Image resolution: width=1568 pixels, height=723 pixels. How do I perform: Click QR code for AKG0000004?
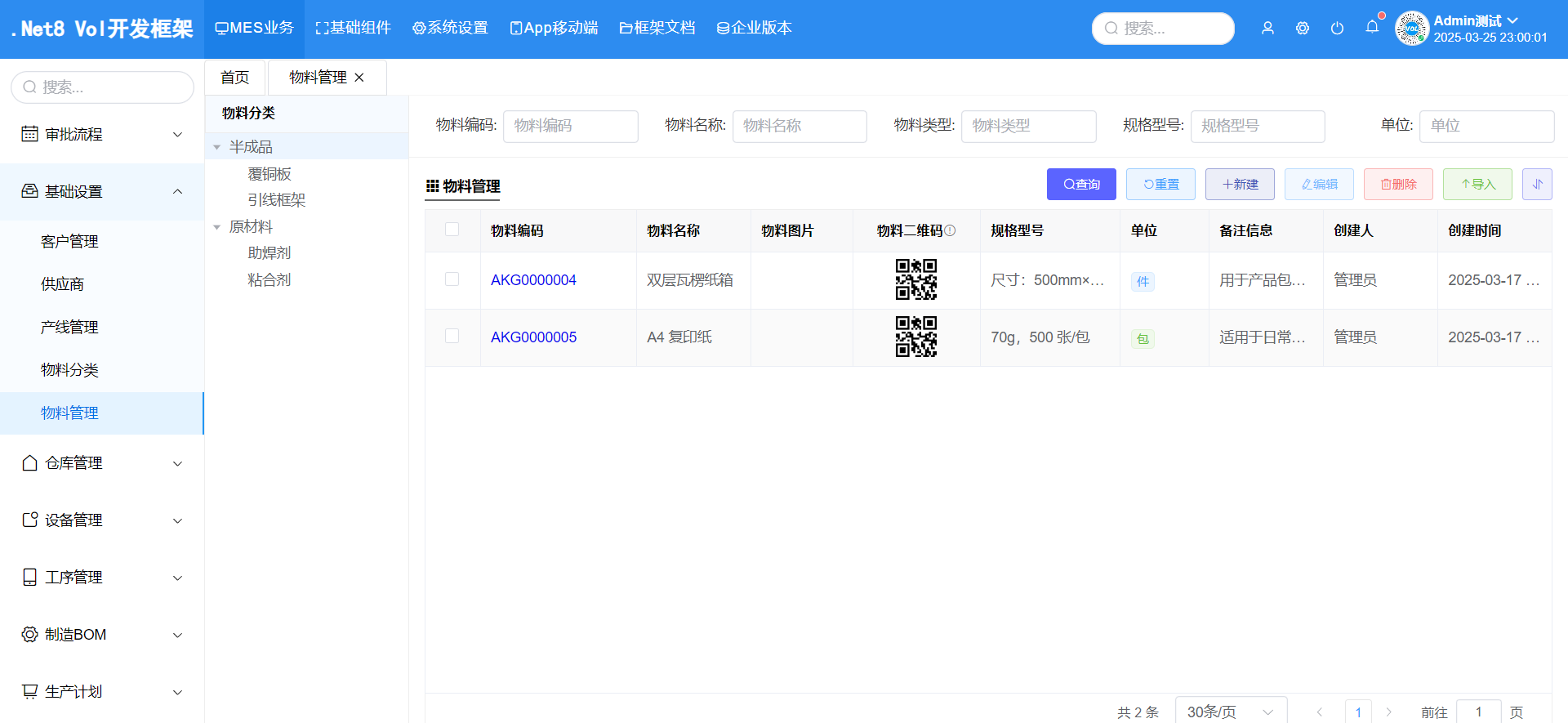915,280
